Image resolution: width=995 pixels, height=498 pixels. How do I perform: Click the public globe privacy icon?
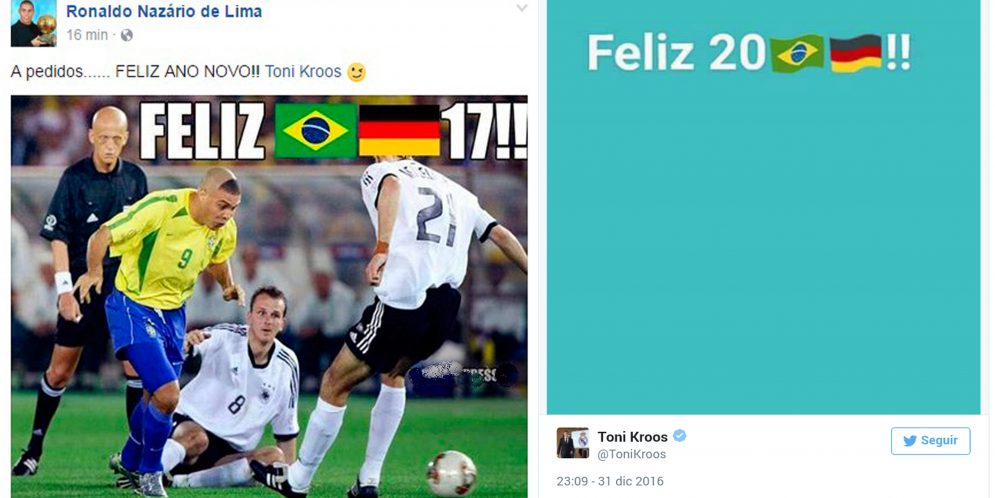tap(127, 36)
